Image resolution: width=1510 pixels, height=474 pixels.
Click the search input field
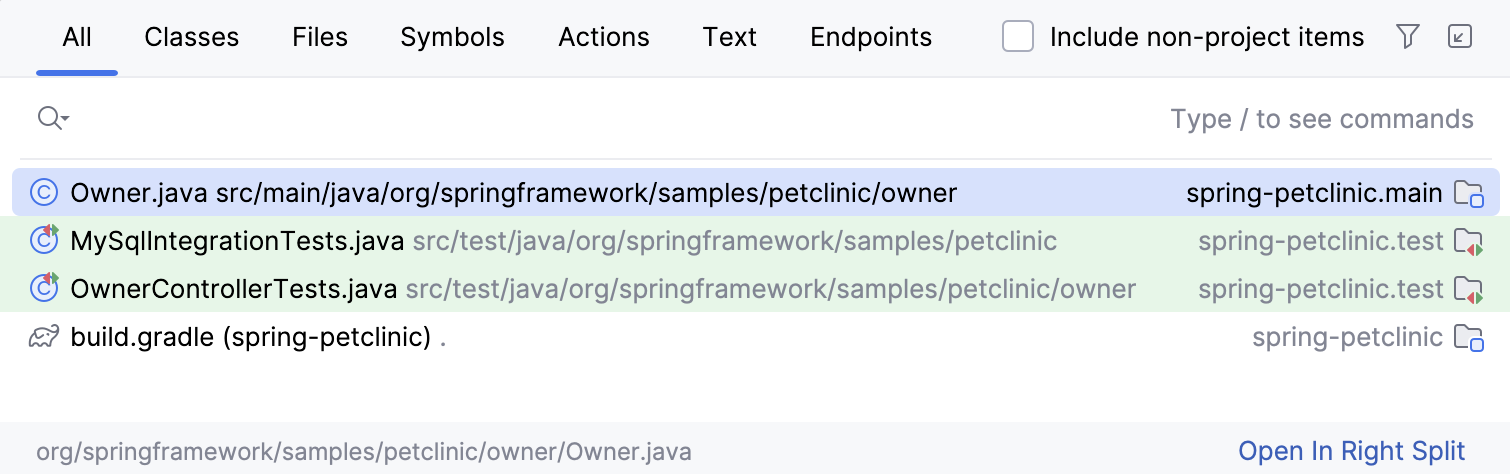600,119
